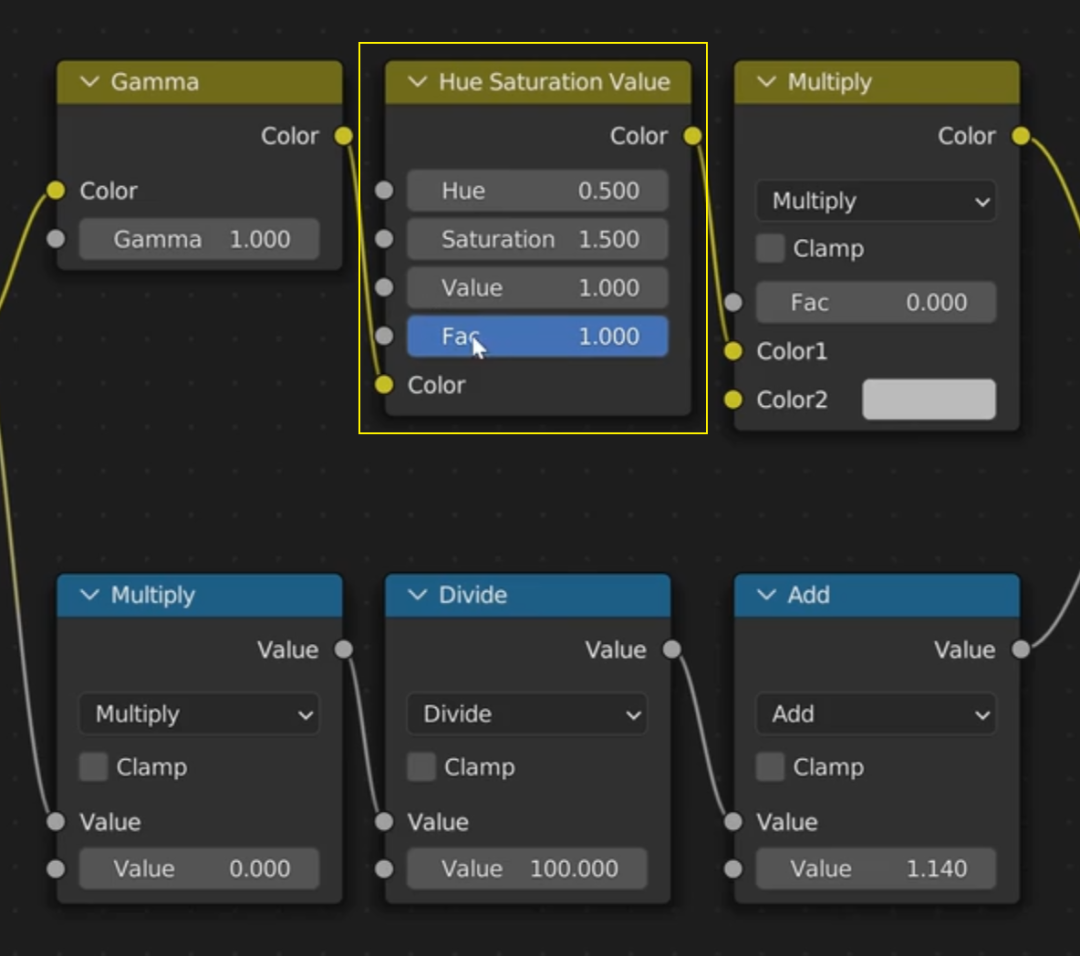Collapse the Add node using its chevron
Viewport: 1080px width, 956px height.
point(767,595)
